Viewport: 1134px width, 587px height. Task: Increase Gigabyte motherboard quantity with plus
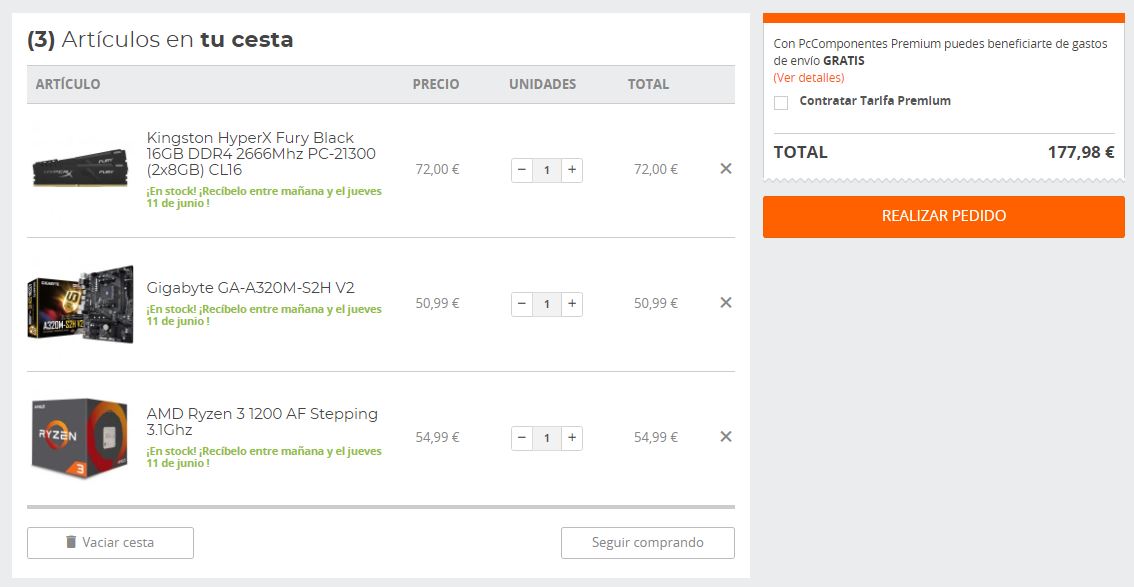click(572, 304)
